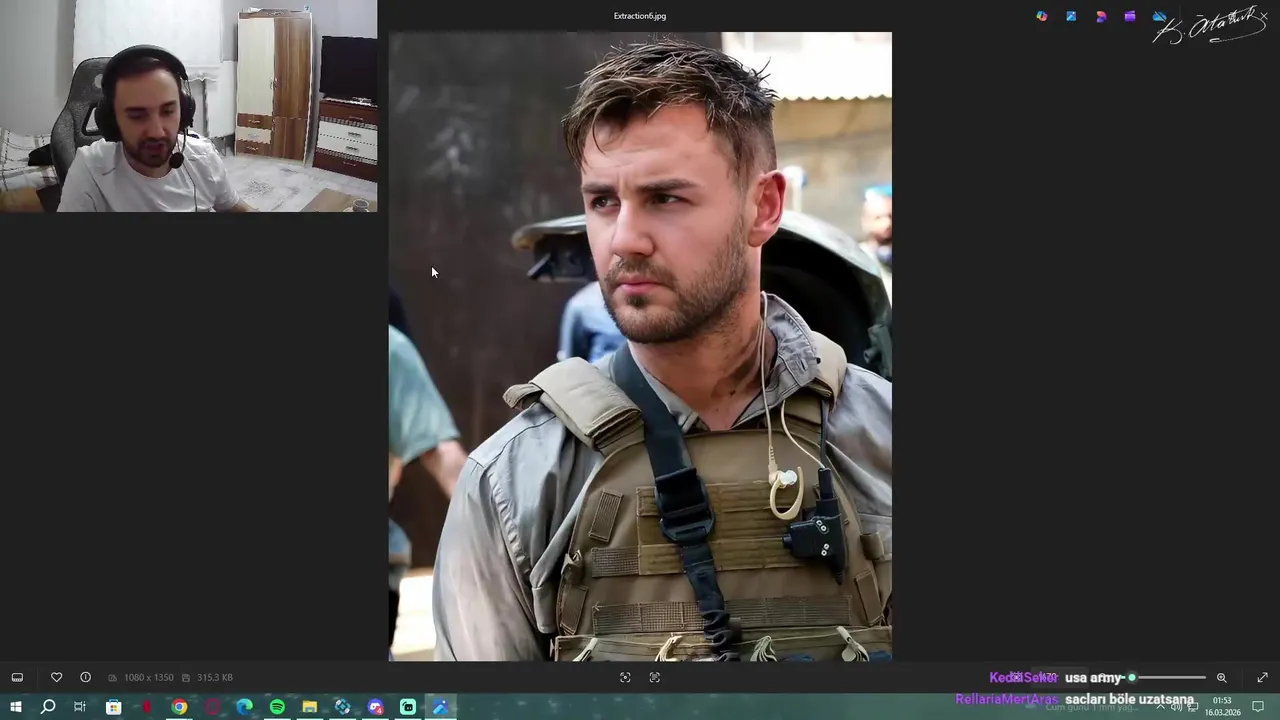
Task: Open the notification center icon
Action: (x=1258, y=707)
